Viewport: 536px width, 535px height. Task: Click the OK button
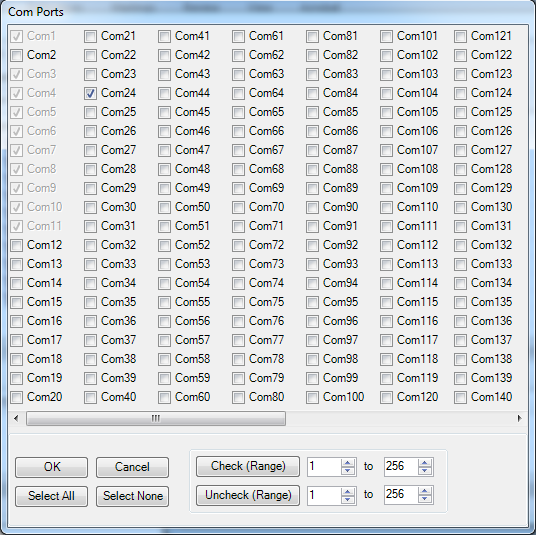(x=51, y=467)
